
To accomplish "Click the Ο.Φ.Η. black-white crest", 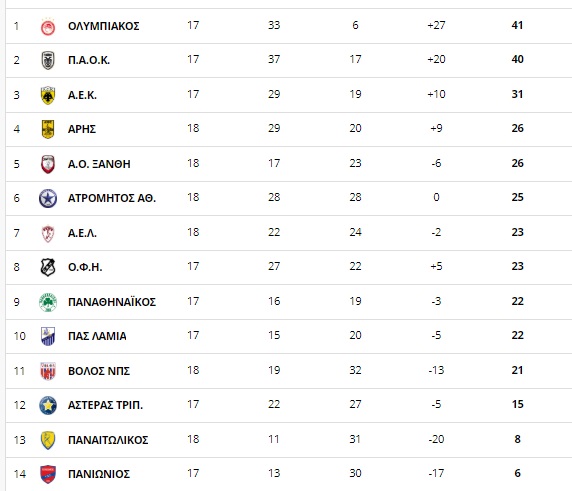I will pyautogui.click(x=48, y=267).
